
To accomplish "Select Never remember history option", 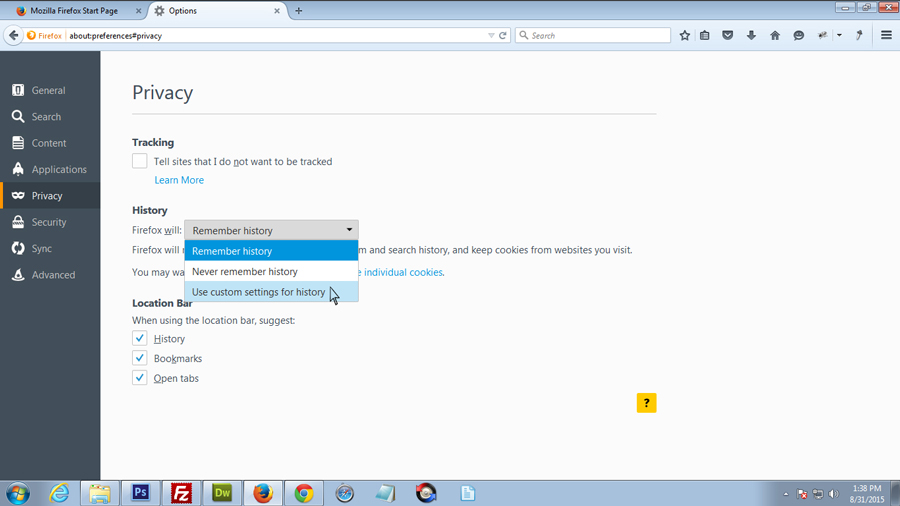I will click(x=271, y=271).
